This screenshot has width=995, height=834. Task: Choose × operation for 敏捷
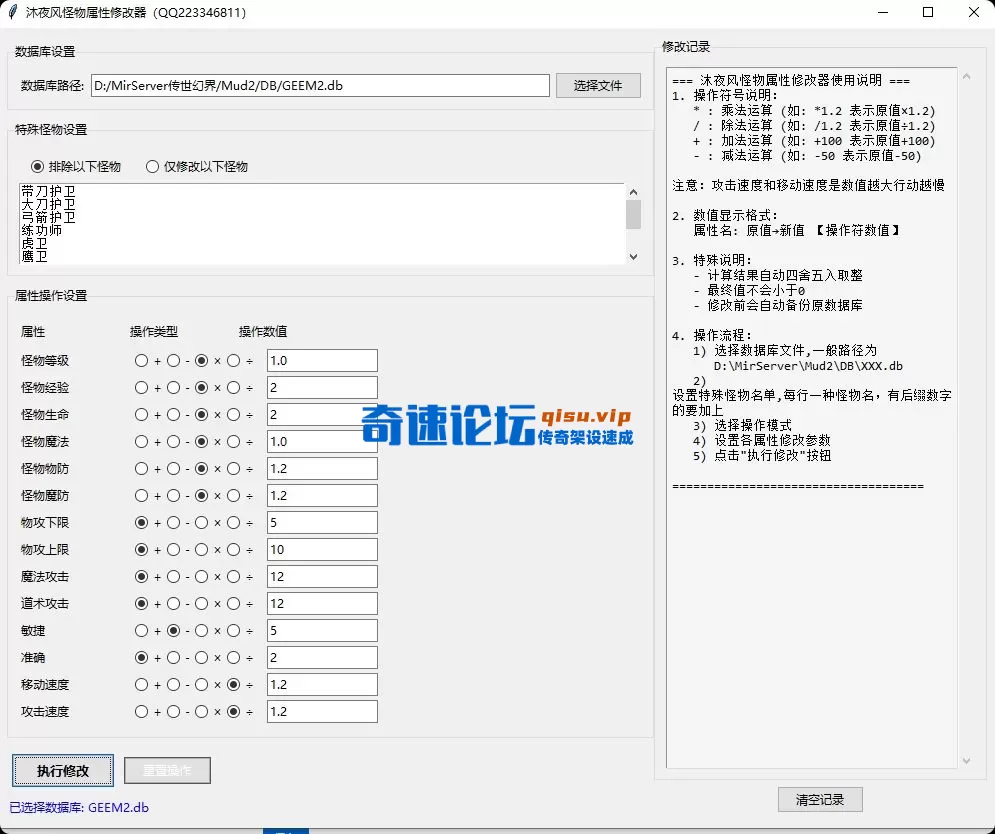(x=203, y=630)
